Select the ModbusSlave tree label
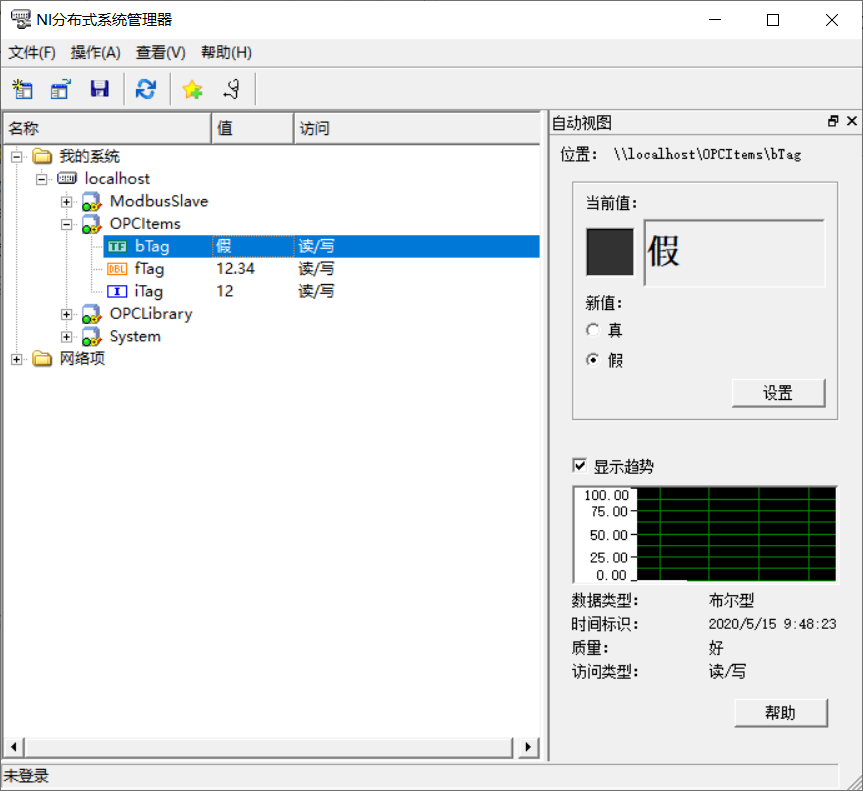The height and width of the screenshot is (791, 863). coord(159,201)
